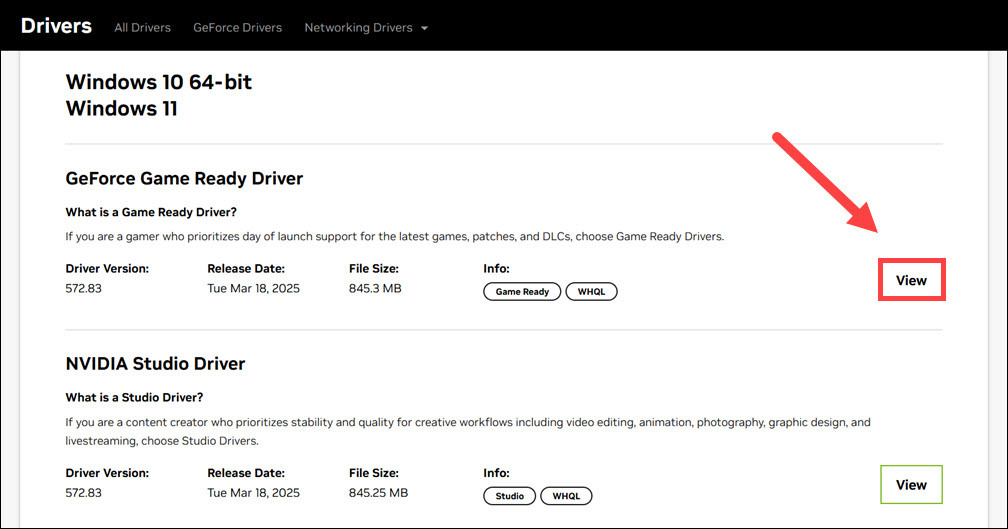Viewport: 1008px width, 529px height.
Task: Click the Game Ready info badge
Action: click(x=522, y=292)
